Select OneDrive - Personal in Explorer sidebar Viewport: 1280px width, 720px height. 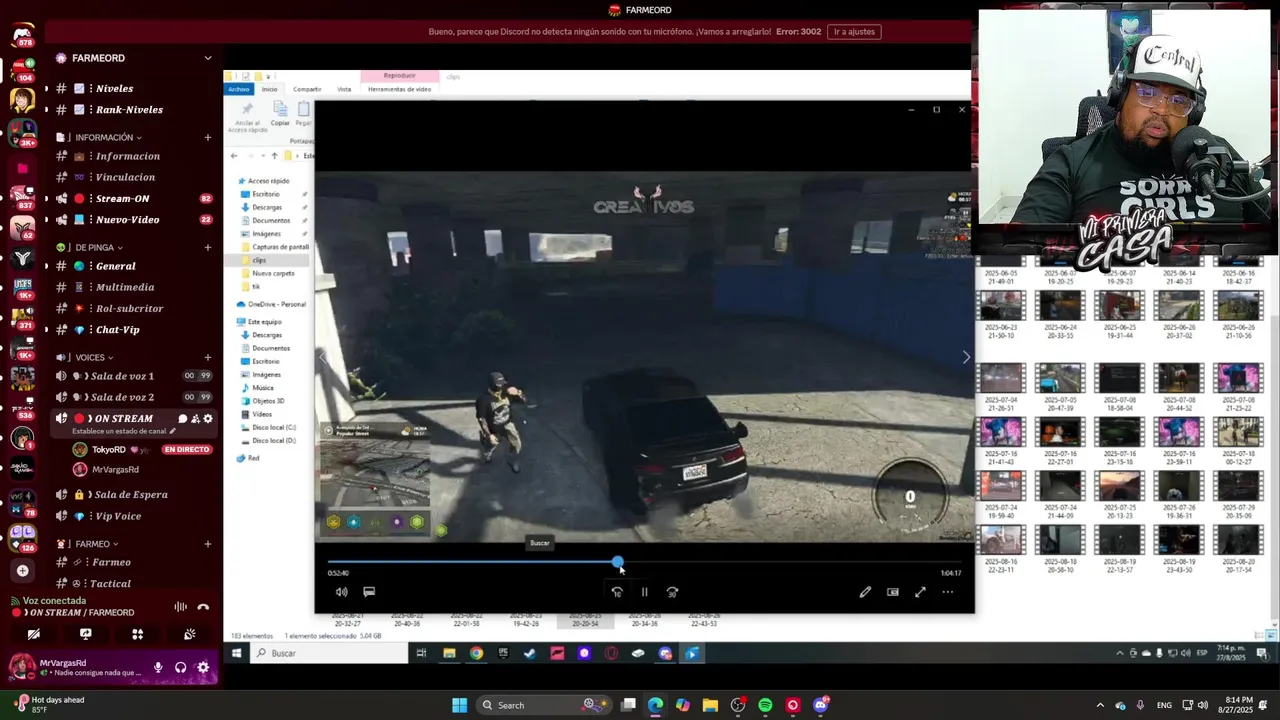(x=272, y=304)
